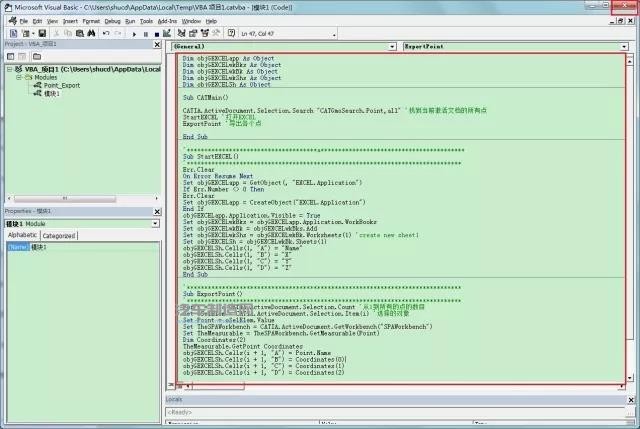The height and width of the screenshot is (429, 640).
Task: Open the Edit menu
Action: [37, 21]
